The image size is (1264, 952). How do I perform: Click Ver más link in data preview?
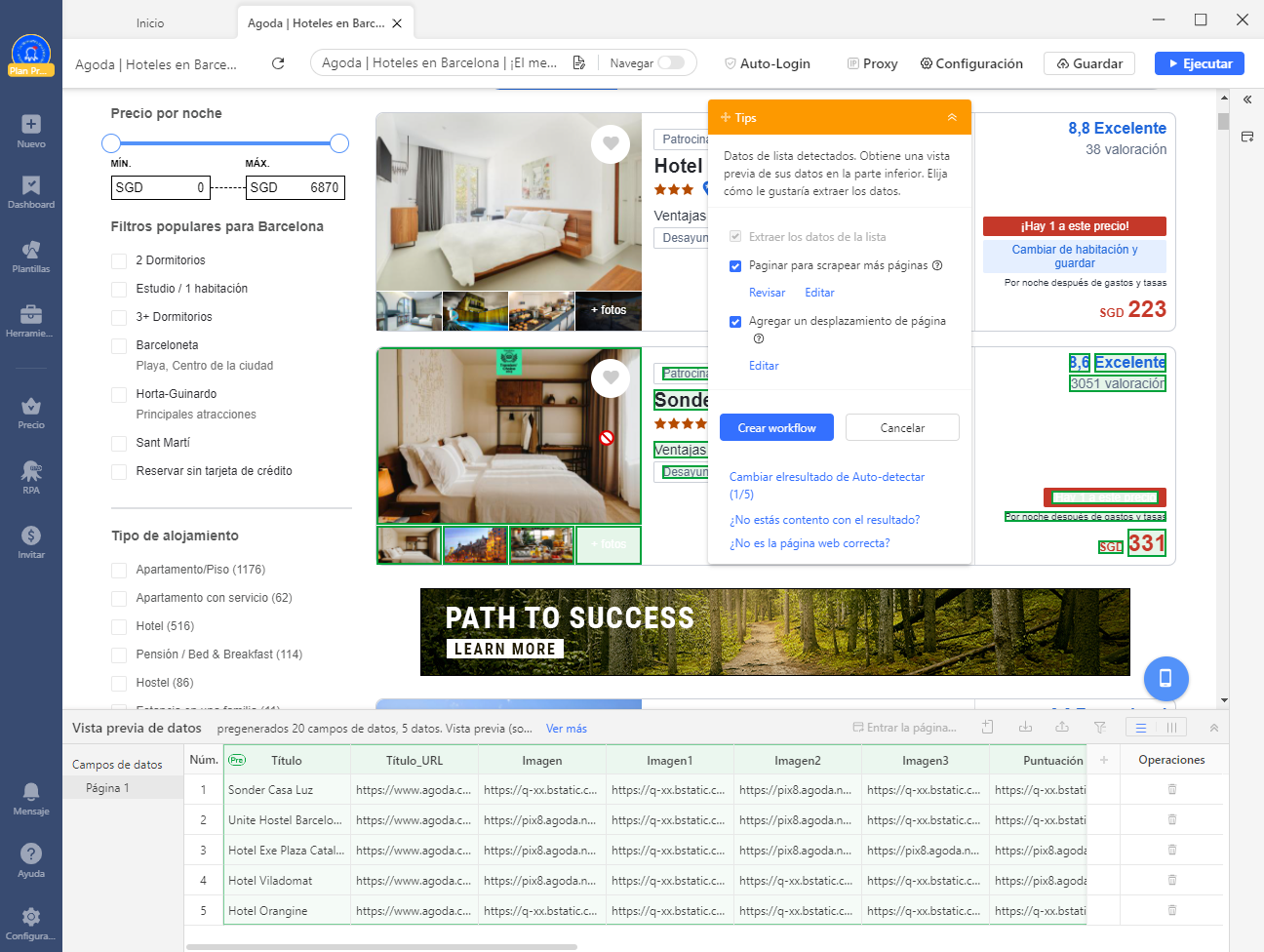[567, 729]
